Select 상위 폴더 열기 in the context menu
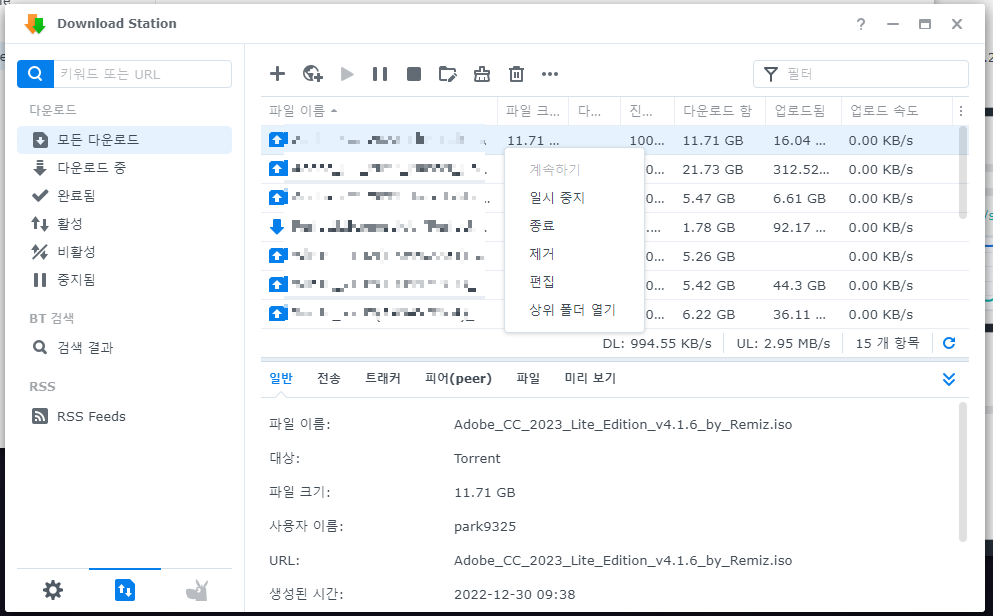Image resolution: width=993 pixels, height=616 pixels. tap(573, 310)
